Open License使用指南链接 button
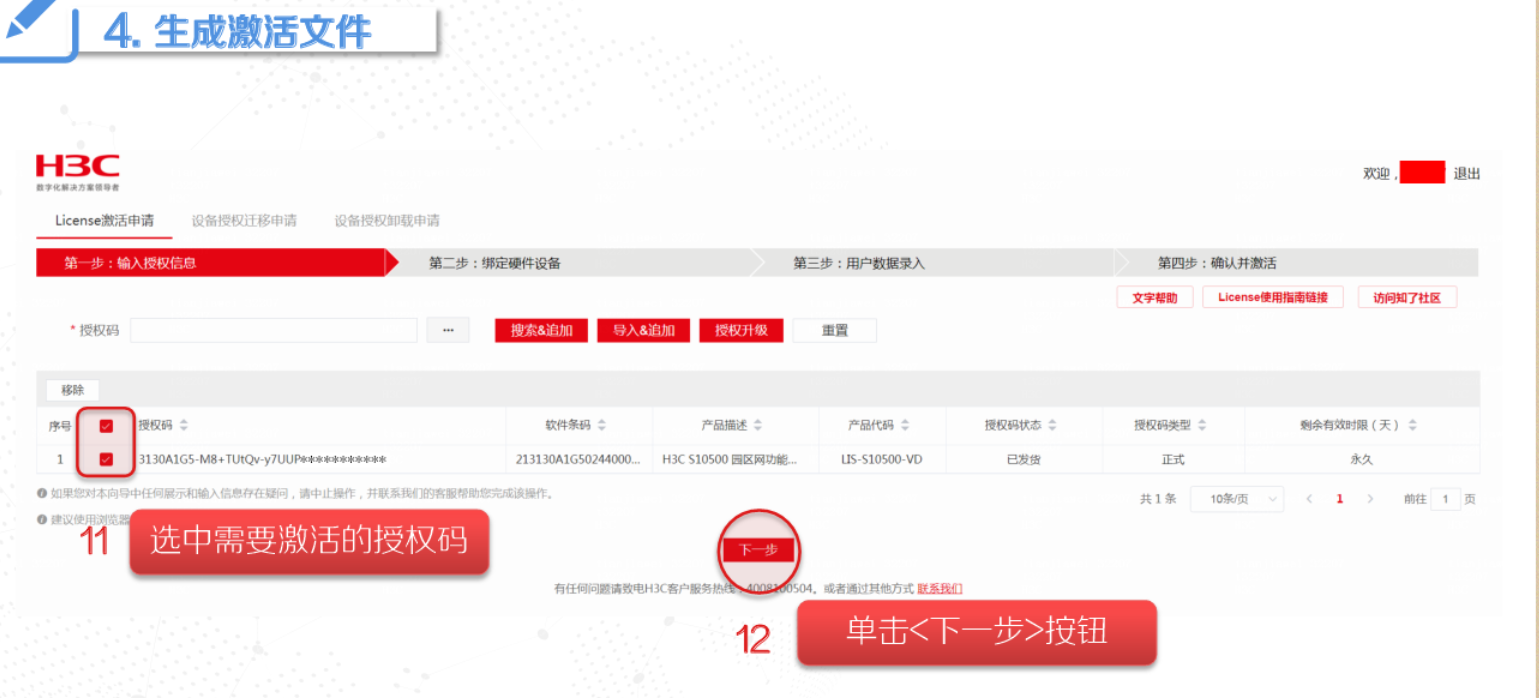Screen dimensions: 1539x698 pos(1273,298)
